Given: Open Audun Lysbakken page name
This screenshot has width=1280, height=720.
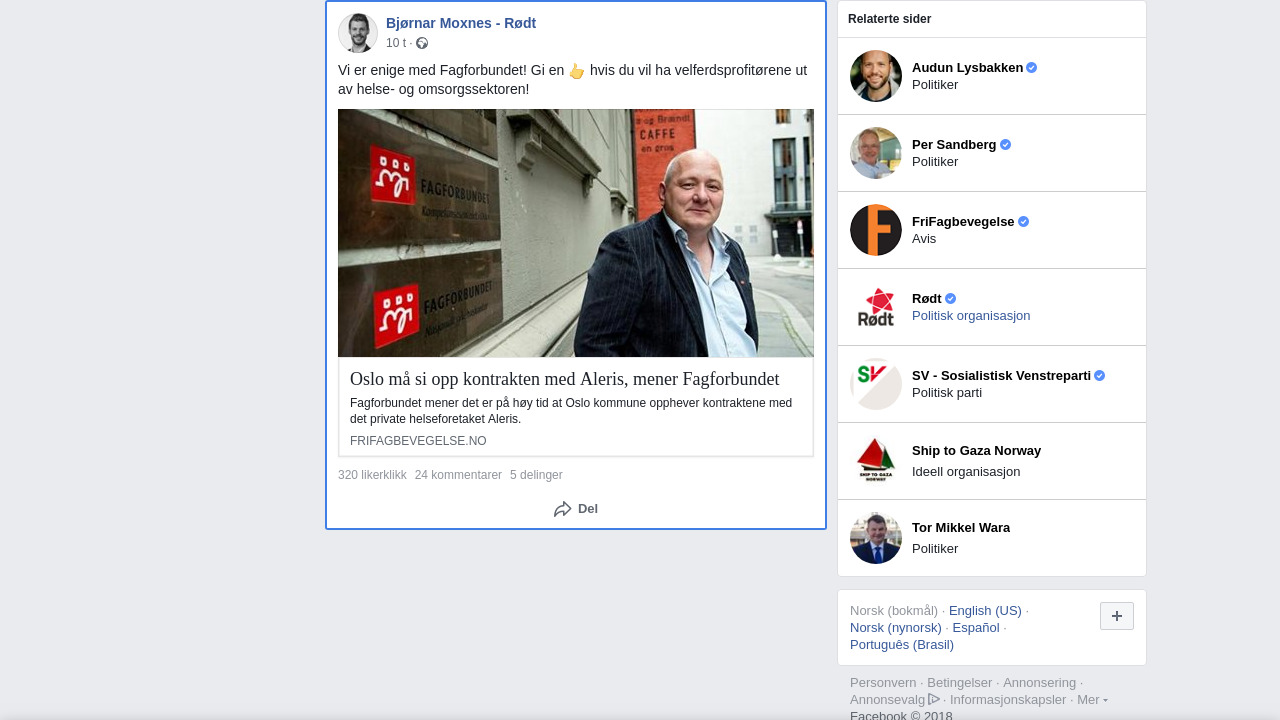Looking at the screenshot, I should pyautogui.click(x=967, y=68).
